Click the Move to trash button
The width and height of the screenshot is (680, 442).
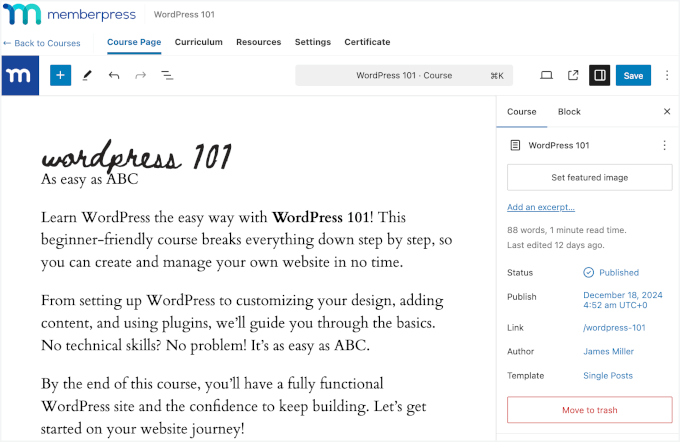coord(589,410)
